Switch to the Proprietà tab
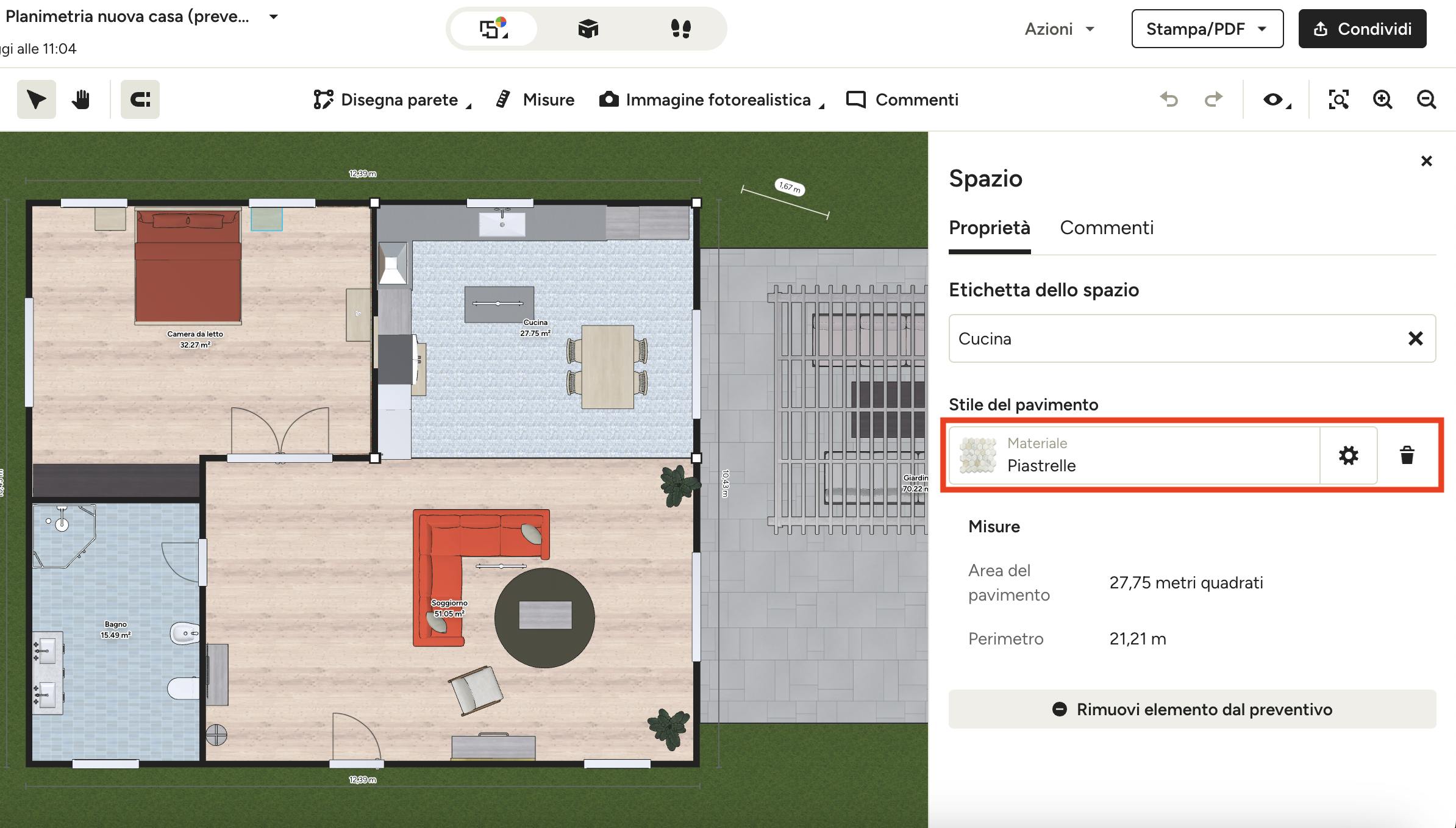This screenshot has width=1456, height=828. point(990,227)
